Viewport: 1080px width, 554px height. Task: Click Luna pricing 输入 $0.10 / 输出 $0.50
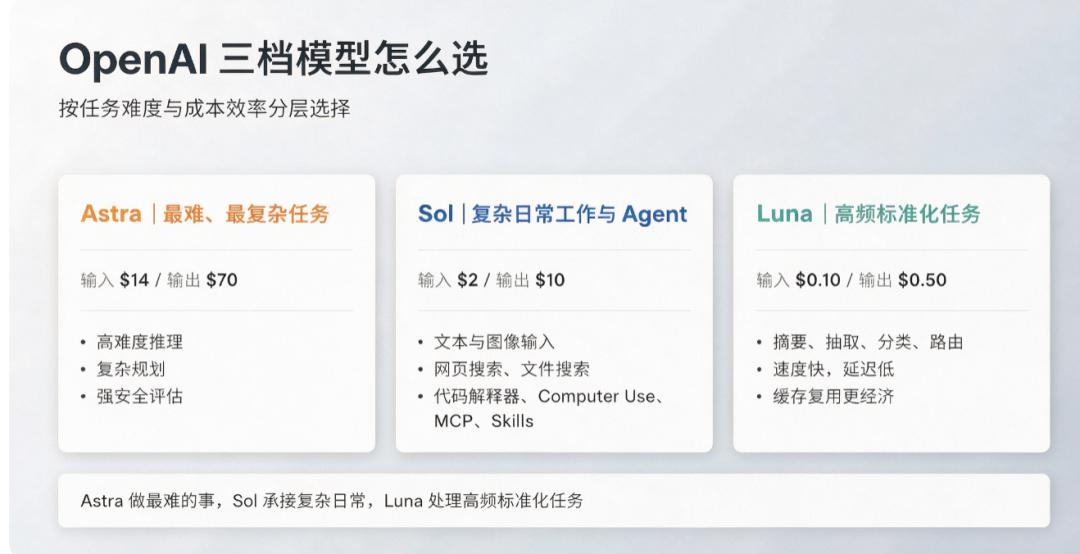851,280
